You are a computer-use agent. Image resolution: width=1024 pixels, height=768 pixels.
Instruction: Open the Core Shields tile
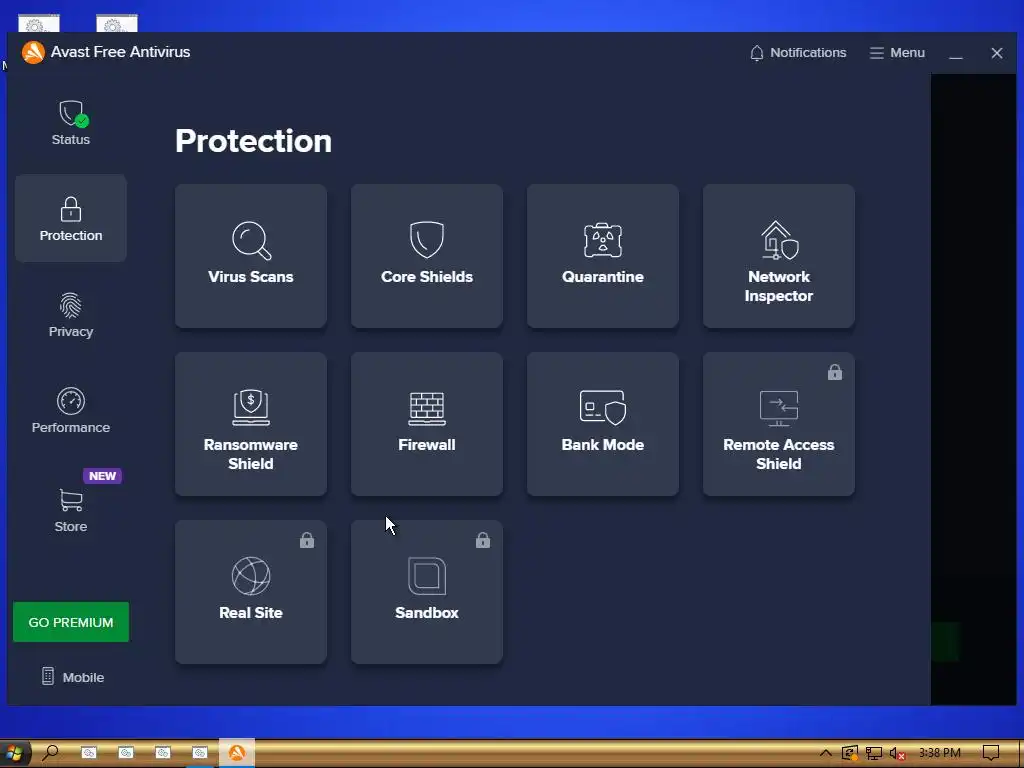[x=426, y=256]
